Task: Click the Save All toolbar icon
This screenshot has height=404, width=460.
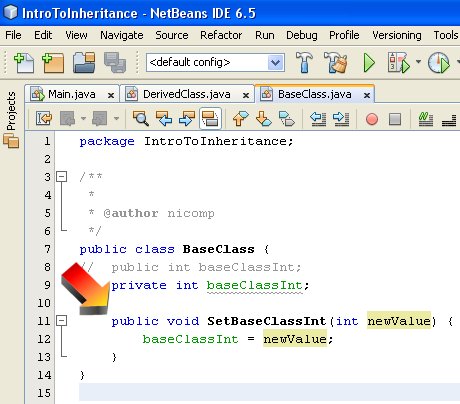Action: [x=115, y=62]
